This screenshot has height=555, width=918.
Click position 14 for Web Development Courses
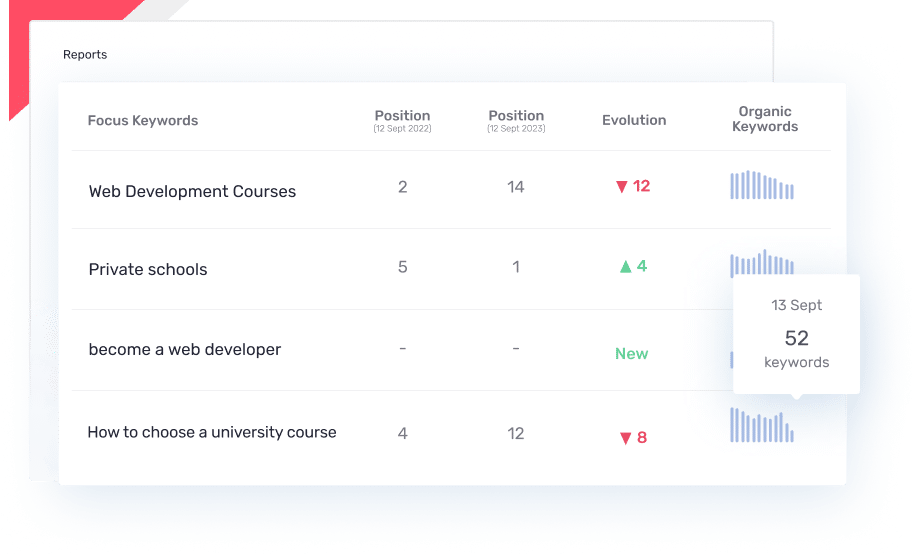pyautogui.click(x=515, y=187)
